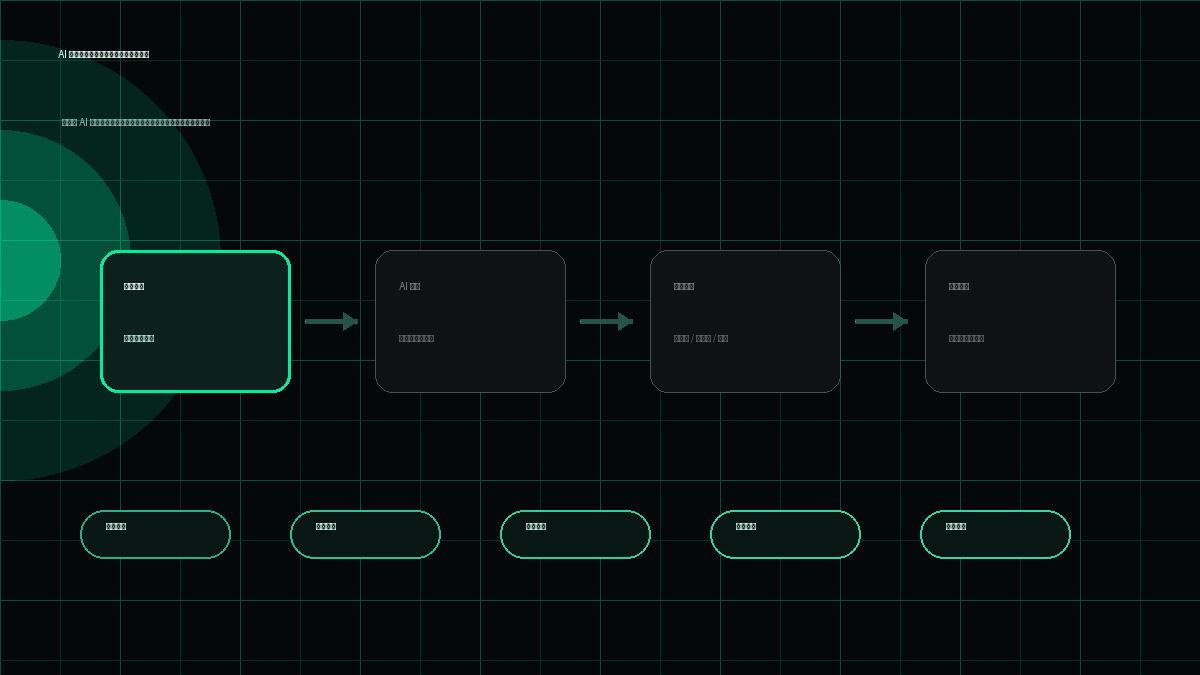This screenshot has width=1200, height=675.
Task: Click the description line in the AI card
Action: point(416,338)
